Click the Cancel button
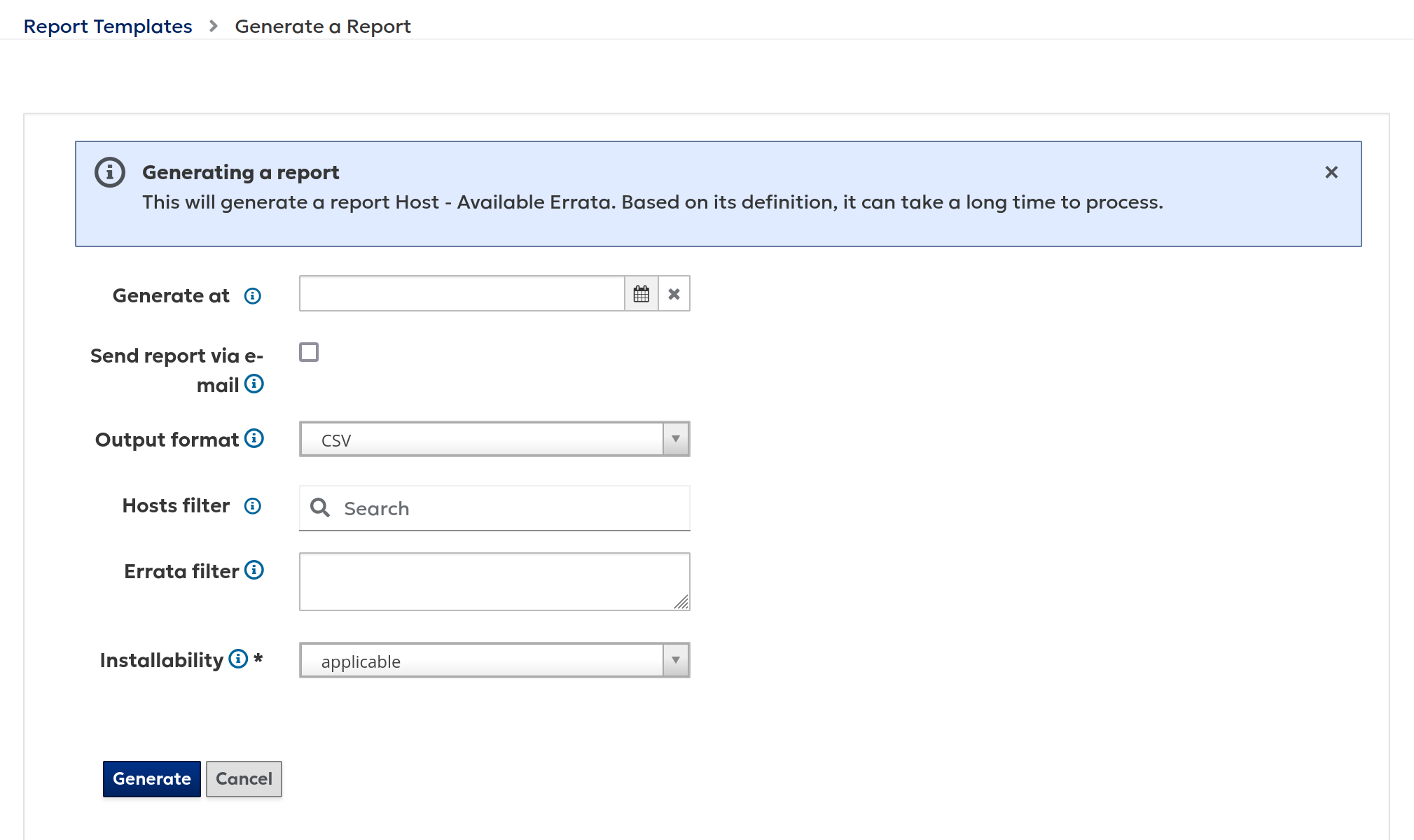 coord(243,778)
